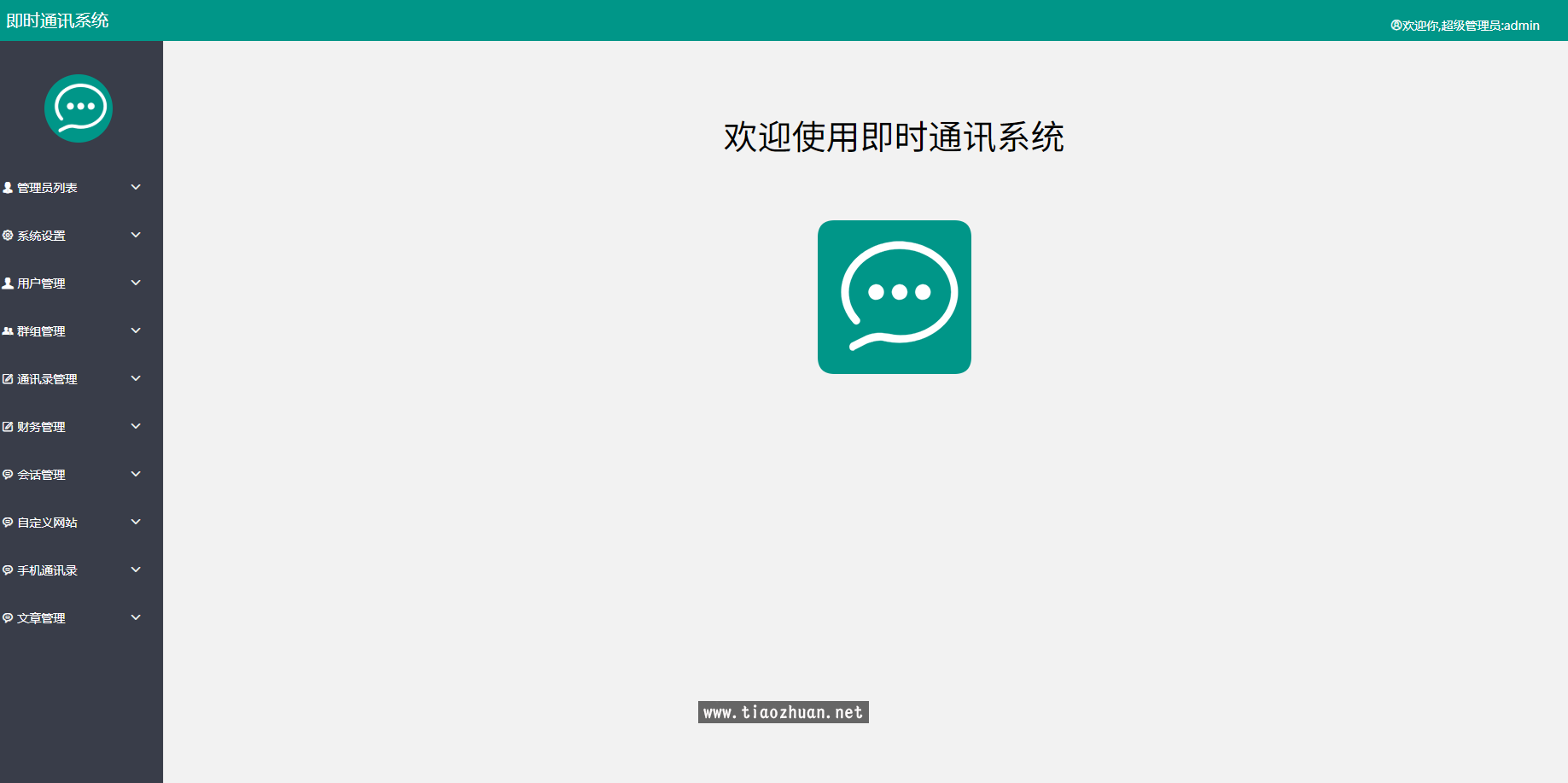Expand the 文章管理 section
This screenshot has height=783, width=1568.
136,617
